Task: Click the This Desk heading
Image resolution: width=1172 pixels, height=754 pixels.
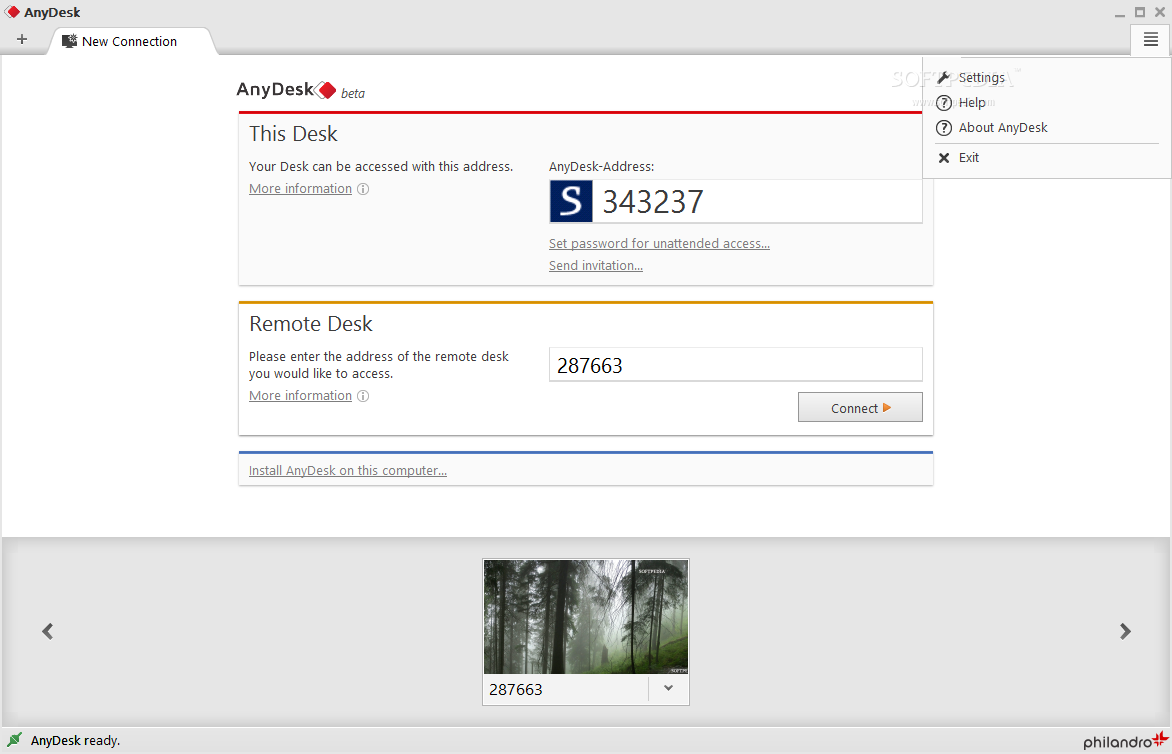Action: (293, 134)
